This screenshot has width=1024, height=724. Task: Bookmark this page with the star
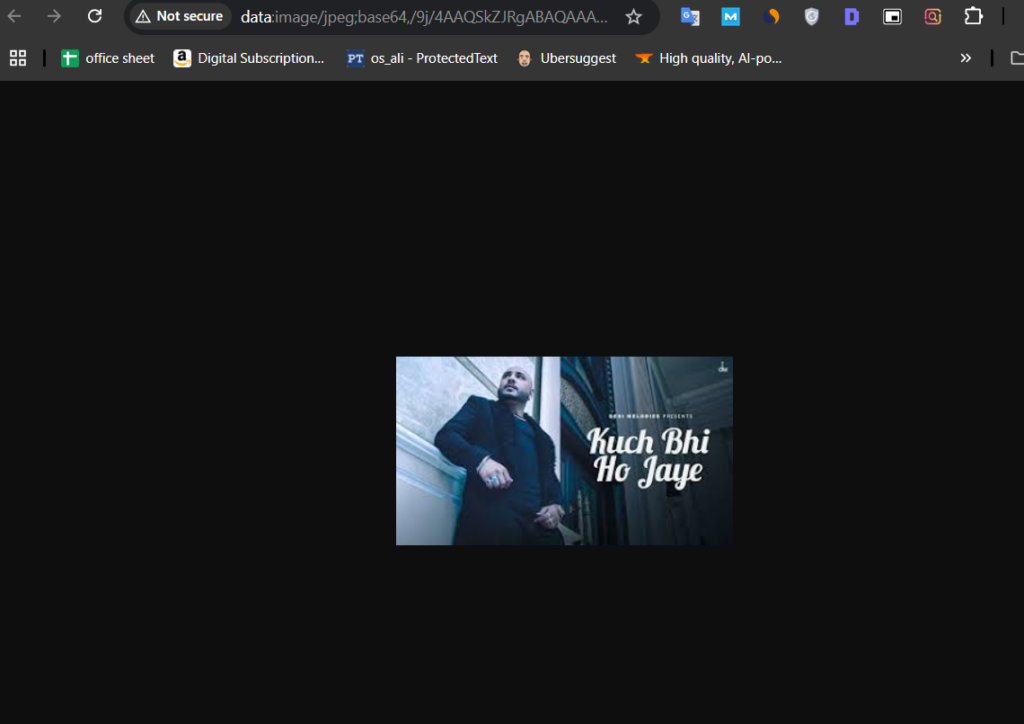pyautogui.click(x=633, y=17)
